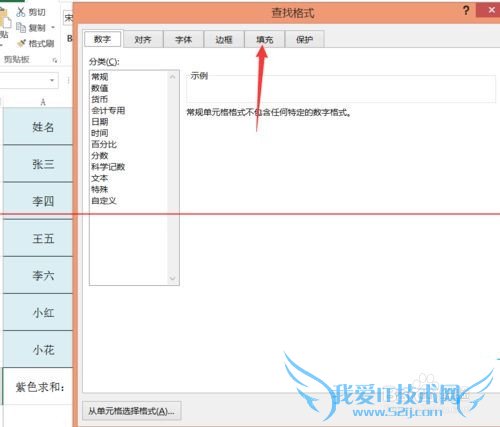This screenshot has width=500, height=427.
Task: Select cell containing 姓名
Action: 38,126
